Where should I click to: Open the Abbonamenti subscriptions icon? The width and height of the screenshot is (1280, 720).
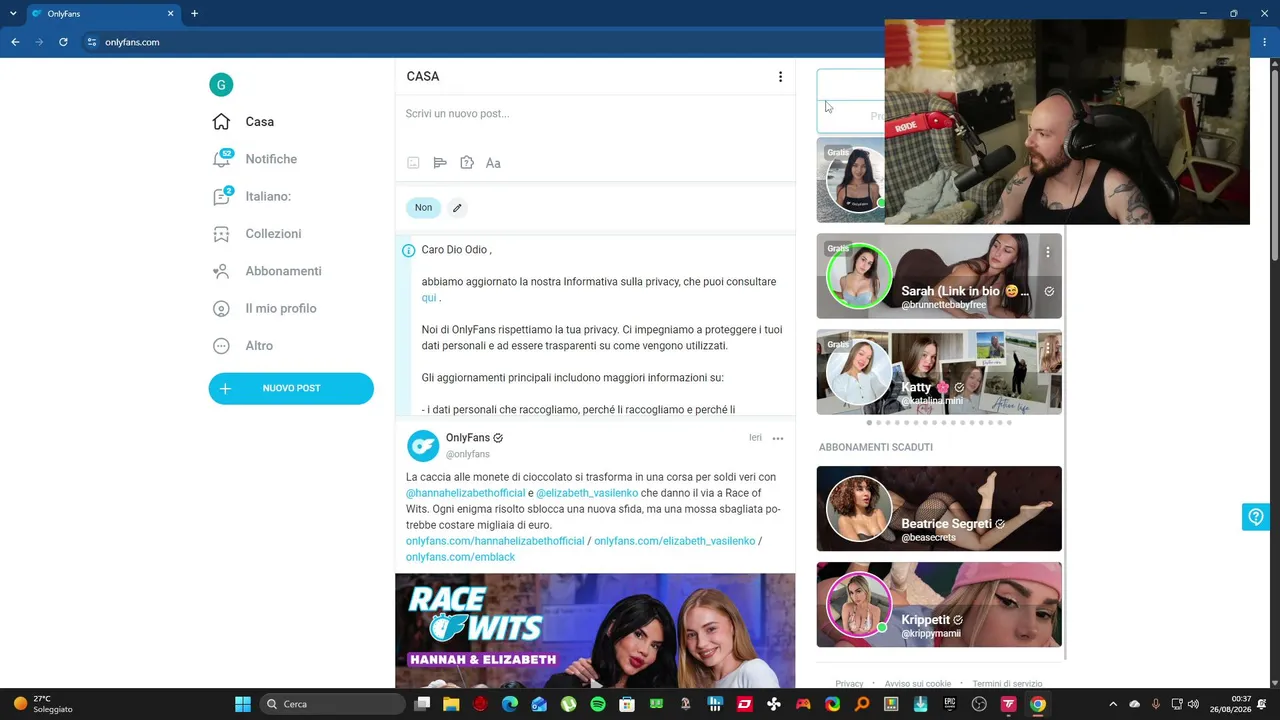pos(221,271)
